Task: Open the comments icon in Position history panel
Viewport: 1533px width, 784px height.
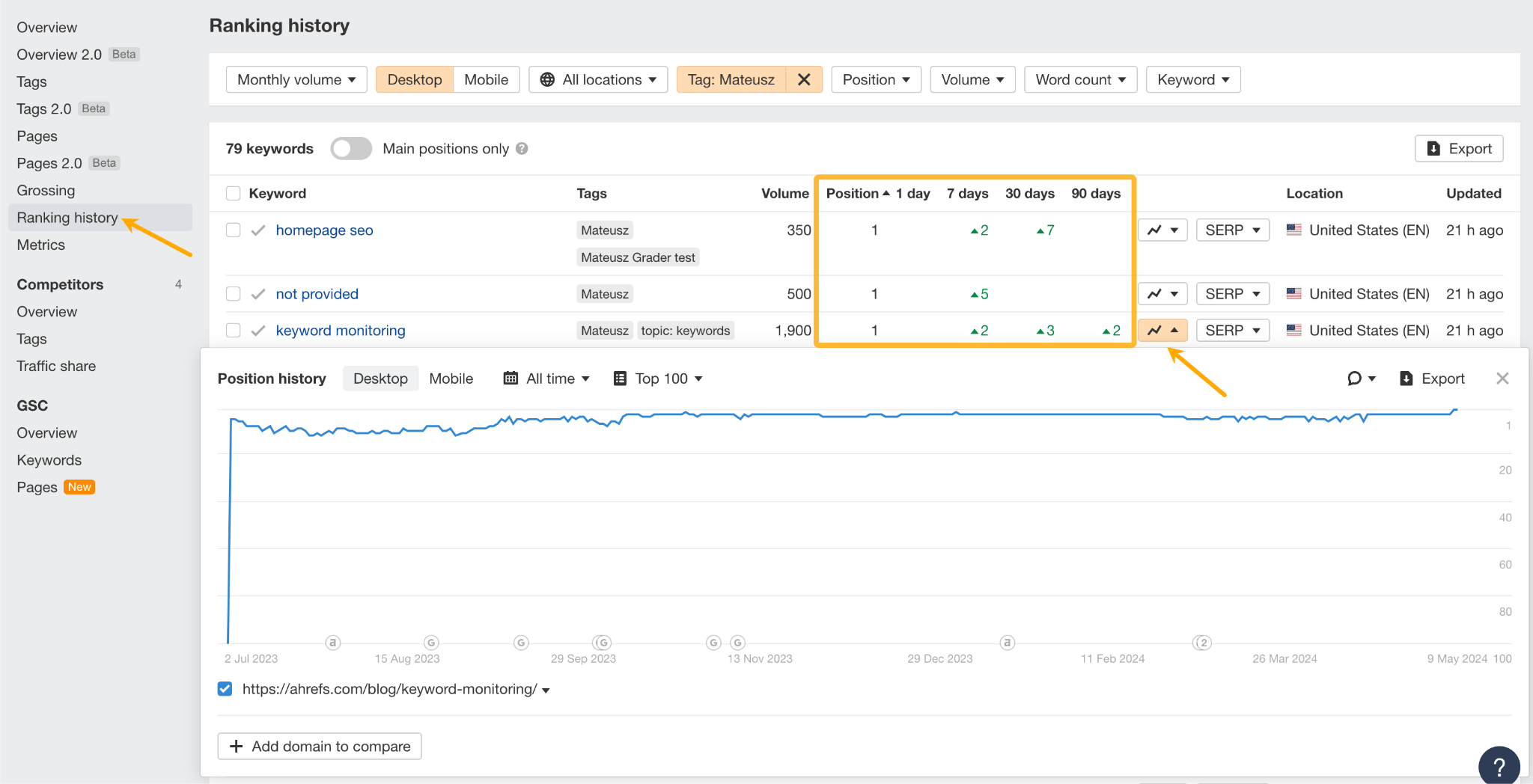Action: pyautogui.click(x=1356, y=378)
